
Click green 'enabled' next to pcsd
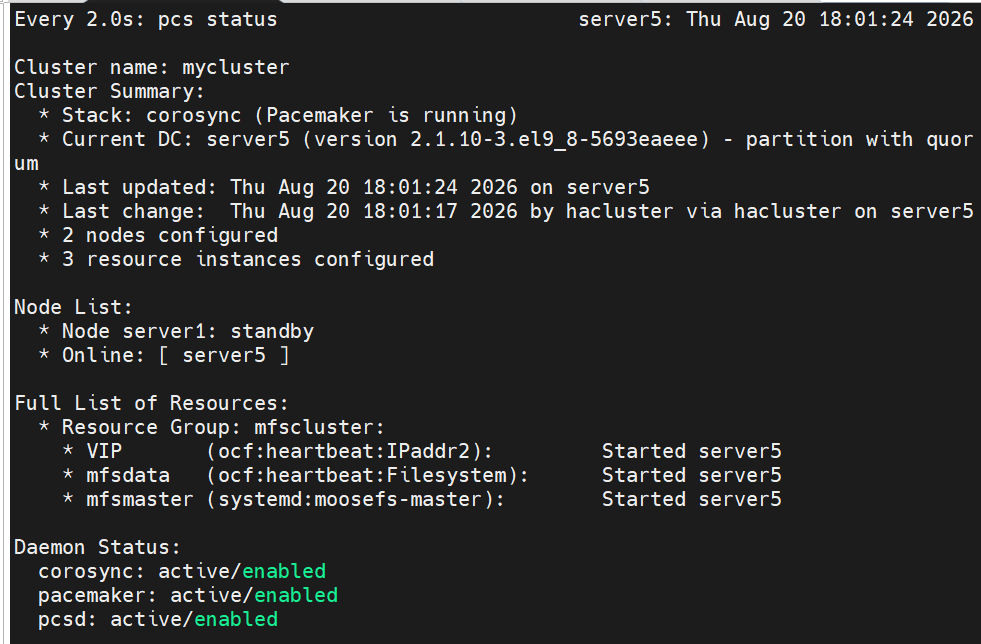coord(236,619)
